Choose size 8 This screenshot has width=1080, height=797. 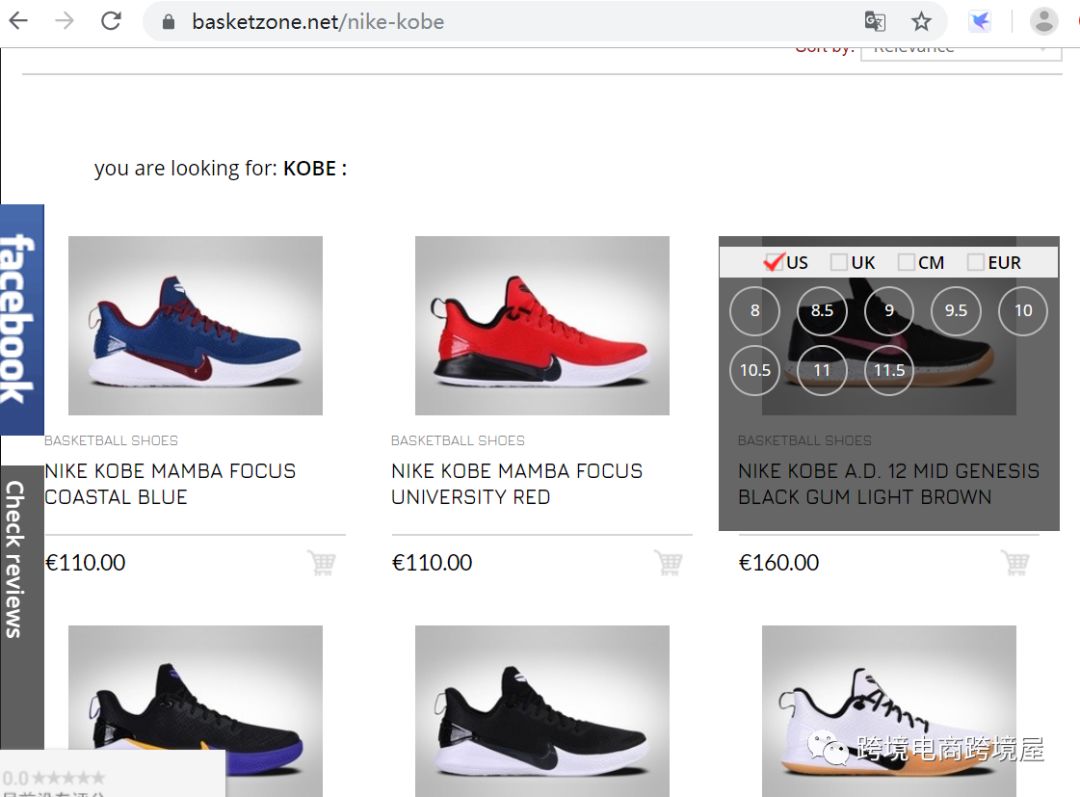coord(755,311)
